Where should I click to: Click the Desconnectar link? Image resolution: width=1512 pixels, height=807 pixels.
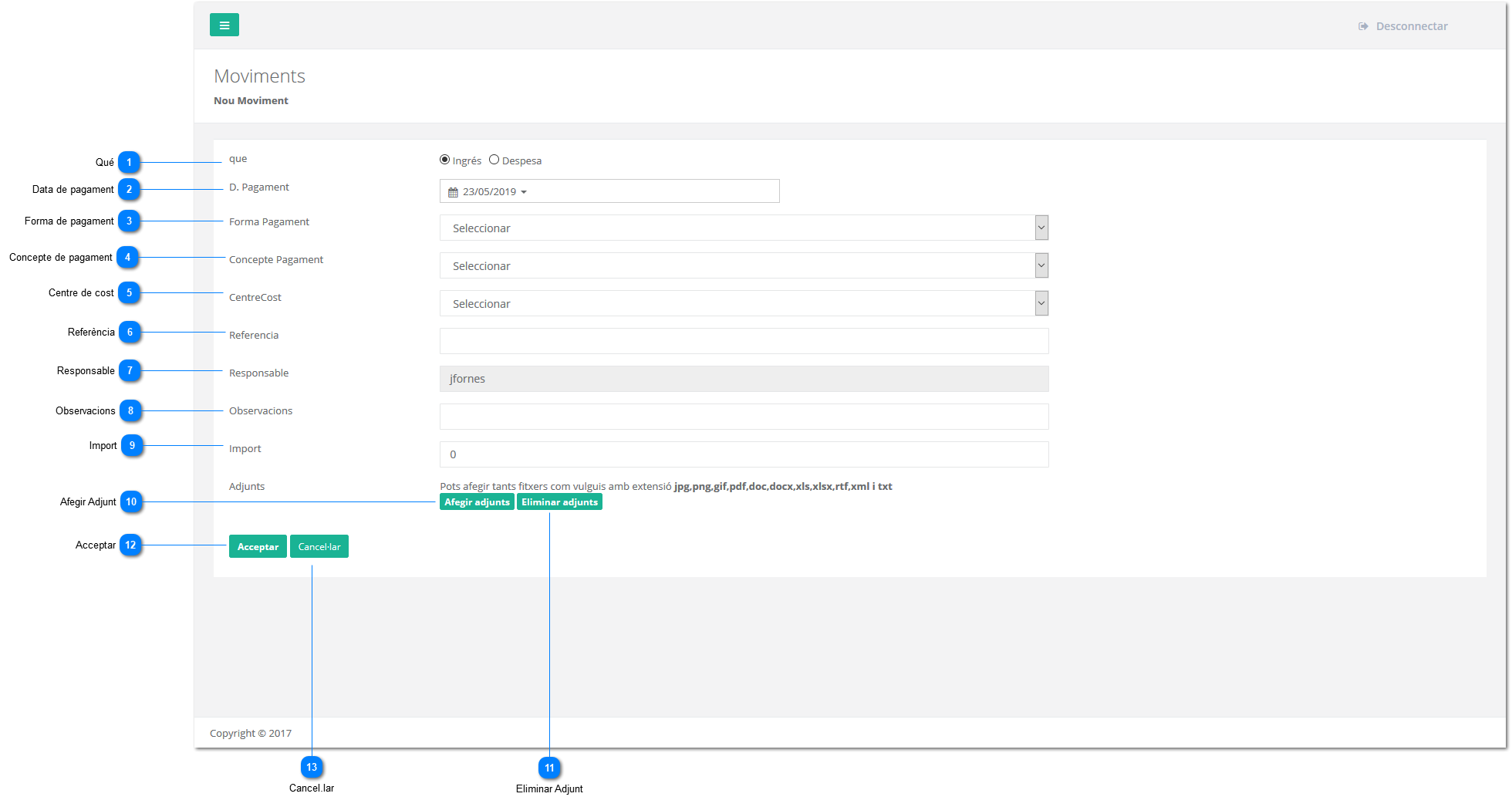1411,26
